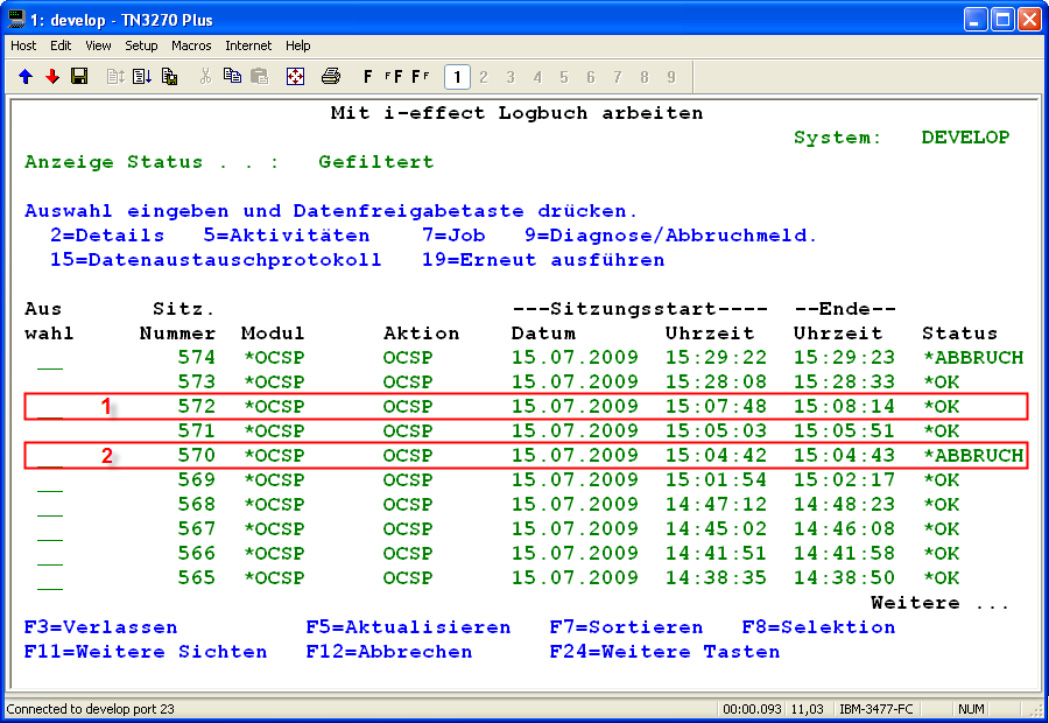
Task: Click F8=Selektion function key label
Action: (818, 627)
